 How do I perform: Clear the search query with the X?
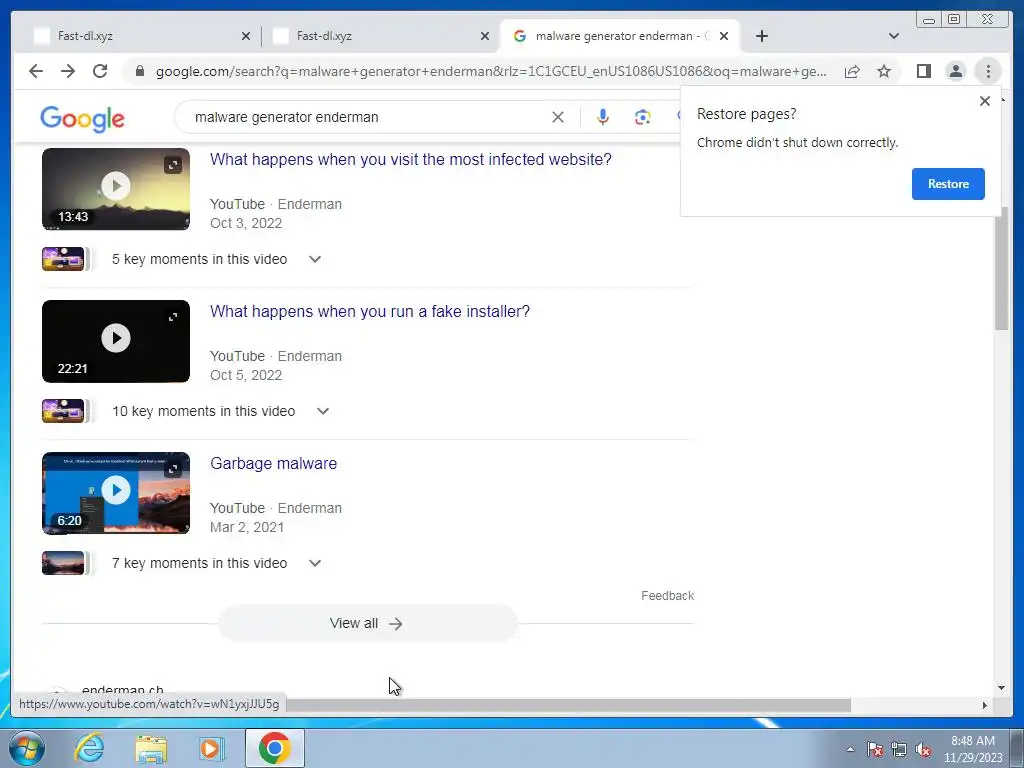[x=558, y=117]
